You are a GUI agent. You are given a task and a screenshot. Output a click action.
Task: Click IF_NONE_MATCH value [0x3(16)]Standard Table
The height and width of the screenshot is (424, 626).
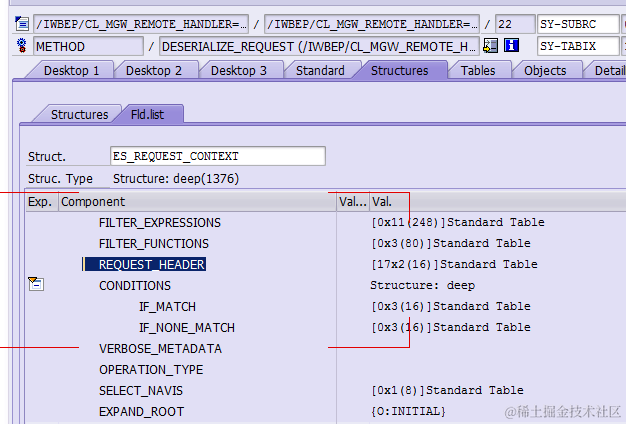pyautogui.click(x=451, y=327)
